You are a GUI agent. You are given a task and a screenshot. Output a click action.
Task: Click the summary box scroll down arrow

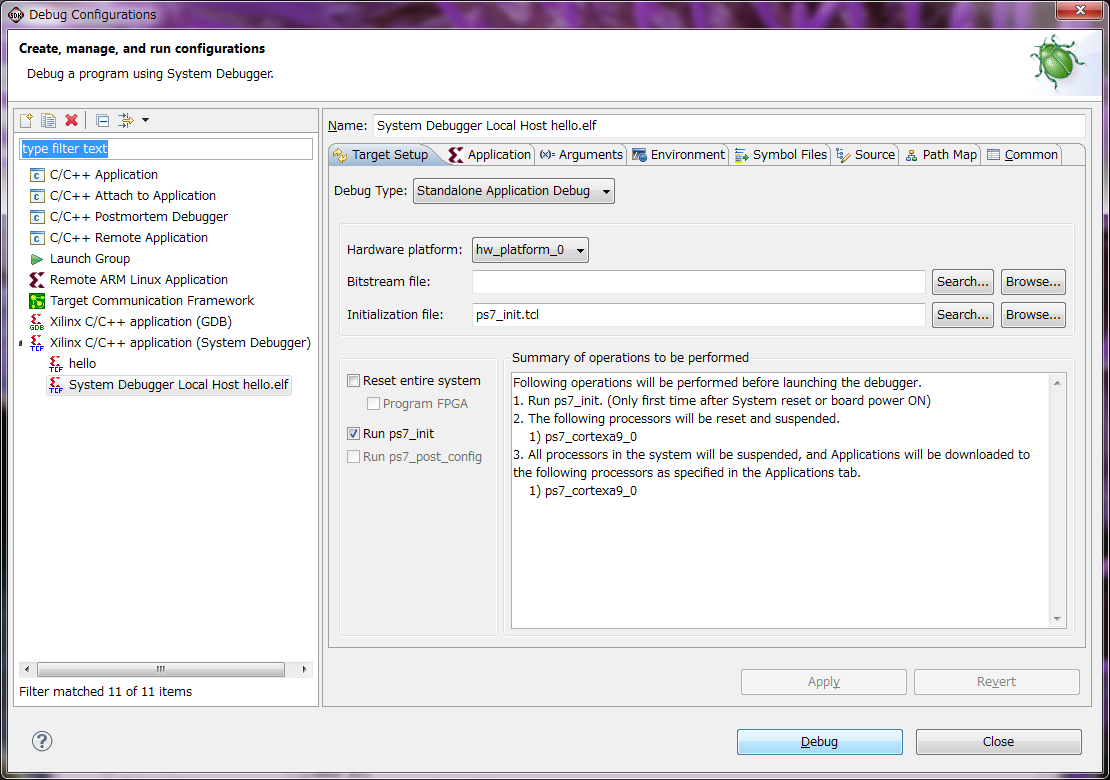point(1057,619)
